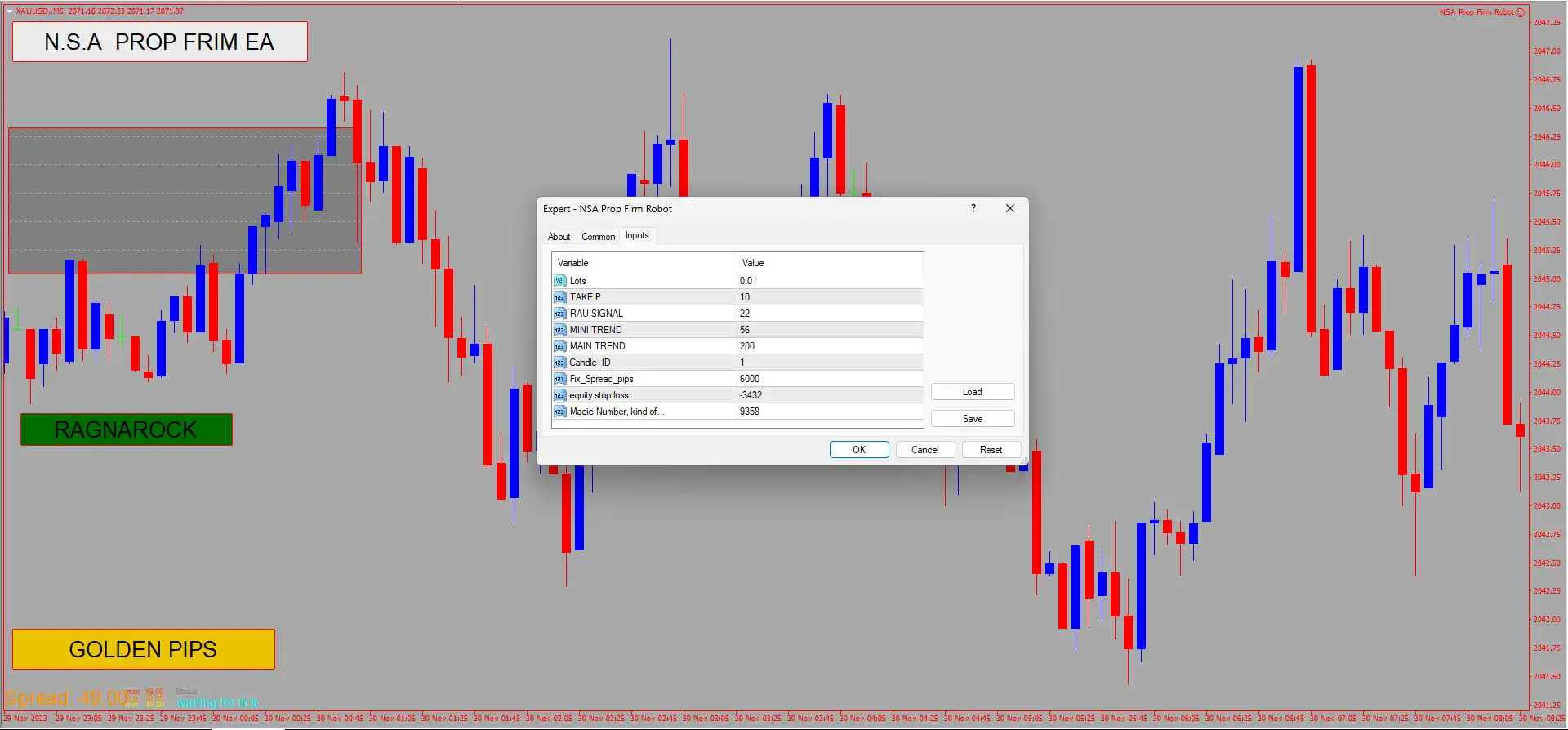The width and height of the screenshot is (1568, 730).
Task: Click the dialog help question mark
Action: pyautogui.click(x=973, y=209)
